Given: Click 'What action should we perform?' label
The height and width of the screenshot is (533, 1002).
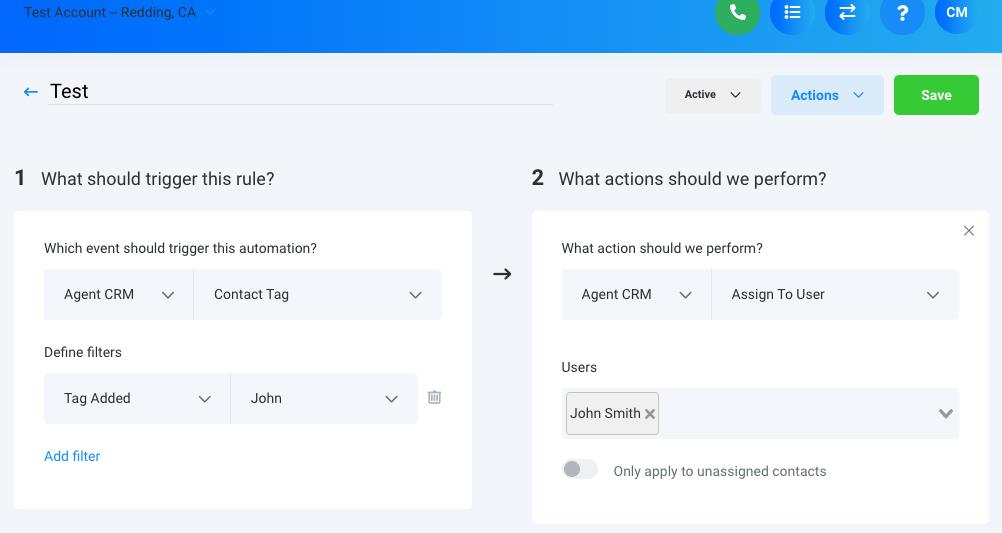Looking at the screenshot, I should [x=662, y=249].
